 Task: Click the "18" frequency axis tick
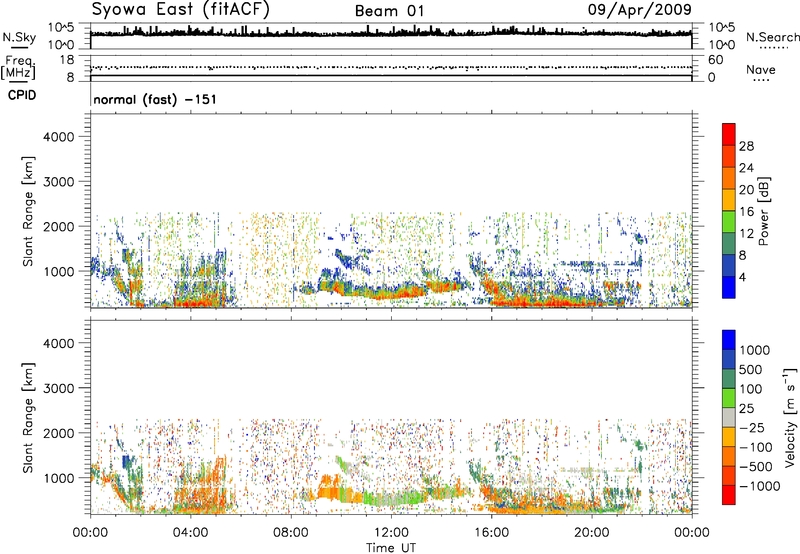[x=67, y=60]
